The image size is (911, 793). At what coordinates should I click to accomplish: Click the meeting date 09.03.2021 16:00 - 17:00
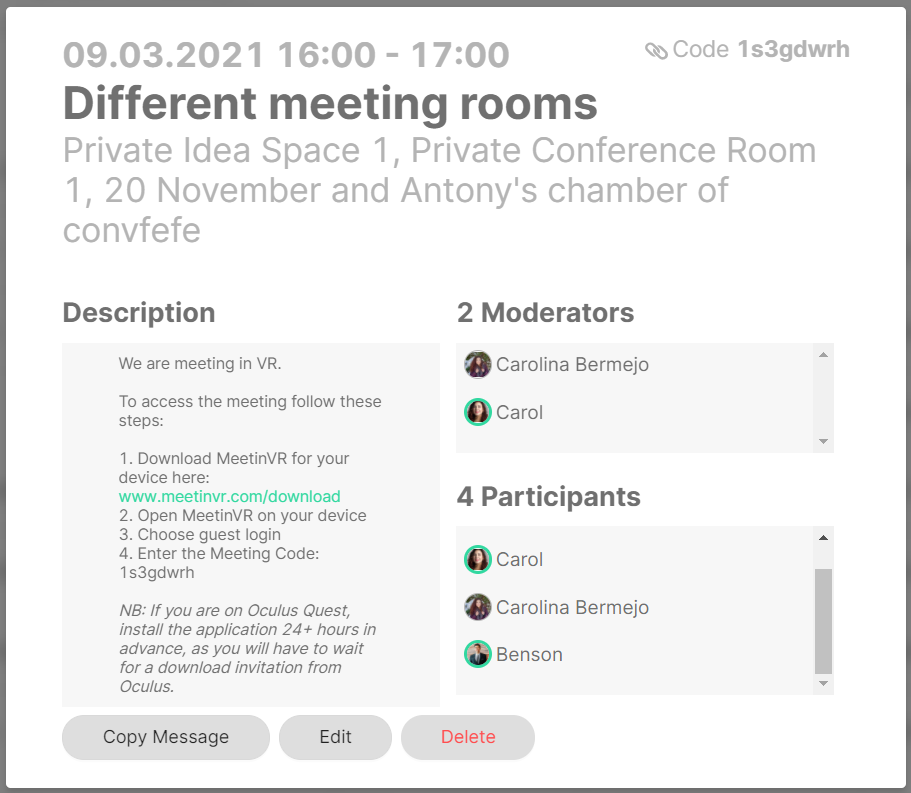[x=285, y=55]
